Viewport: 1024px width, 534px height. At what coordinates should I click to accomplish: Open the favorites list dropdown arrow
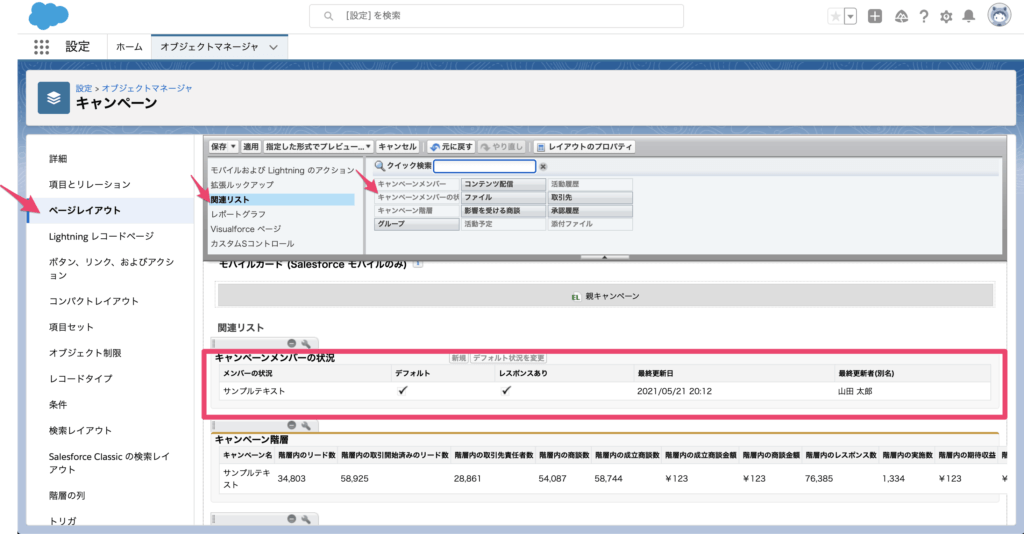tap(850, 16)
